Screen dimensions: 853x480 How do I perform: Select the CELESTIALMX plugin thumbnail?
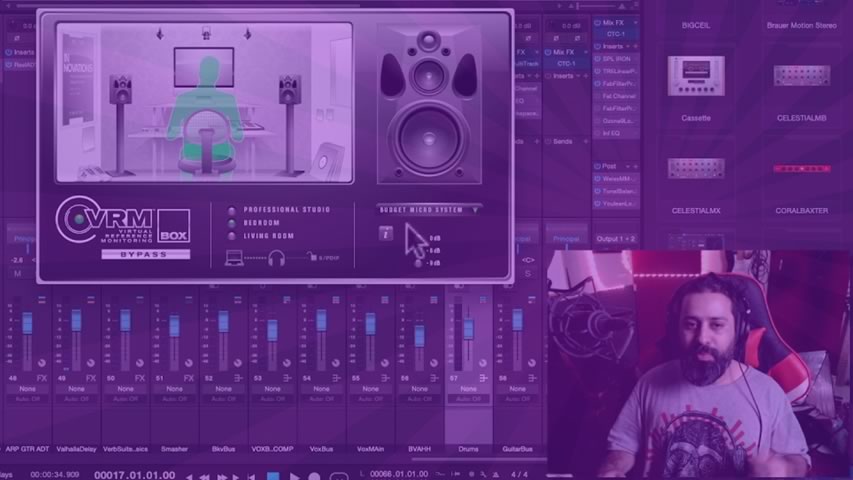(x=696, y=169)
